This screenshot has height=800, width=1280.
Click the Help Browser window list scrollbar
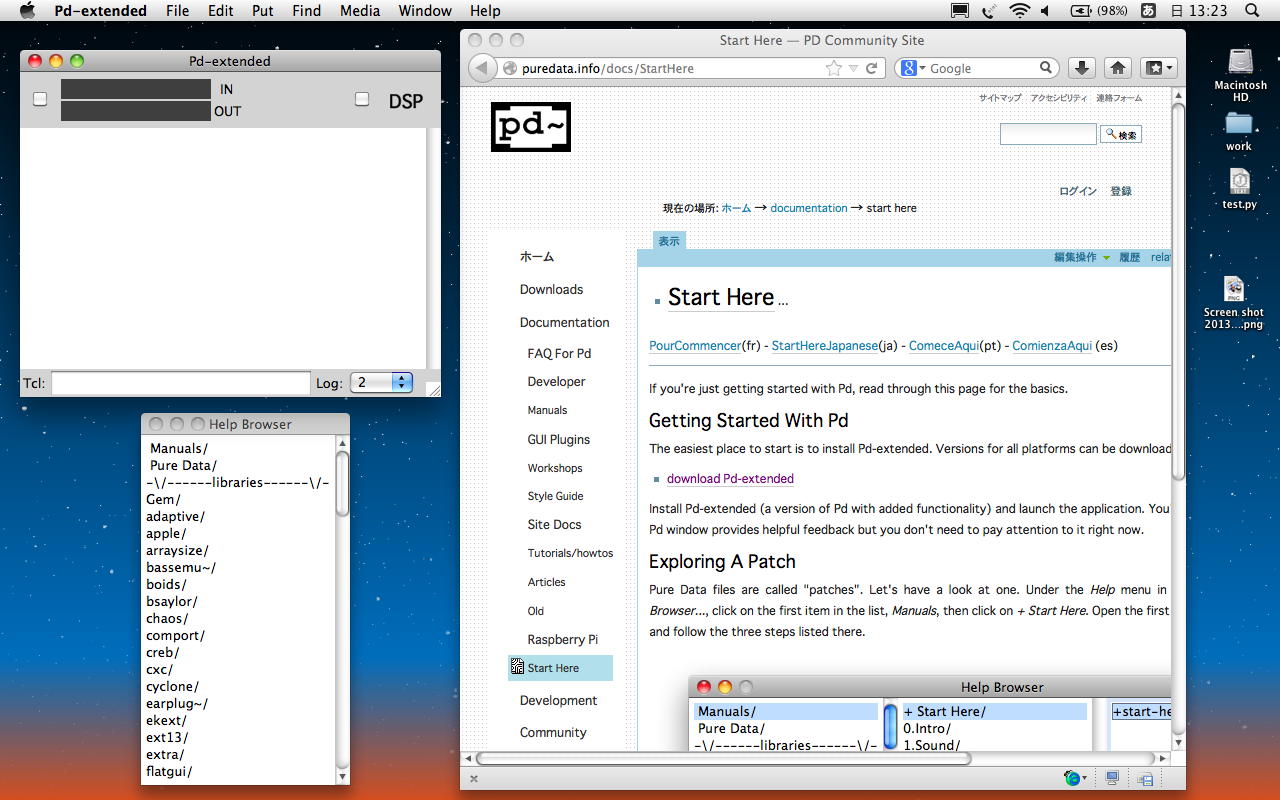(x=342, y=483)
